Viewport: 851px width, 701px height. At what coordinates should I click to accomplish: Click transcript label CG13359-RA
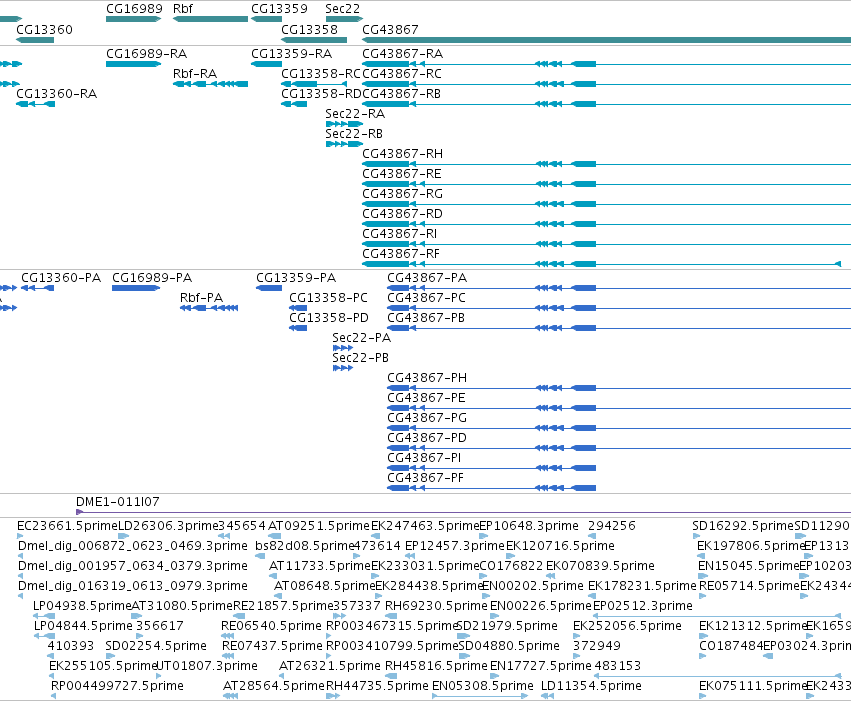(291, 54)
